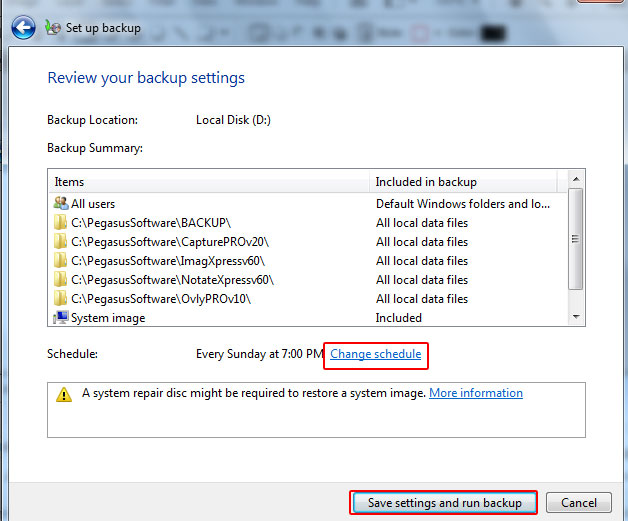The height and width of the screenshot is (521, 628).
Task: Click the Items column header
Action: pyautogui.click(x=209, y=182)
